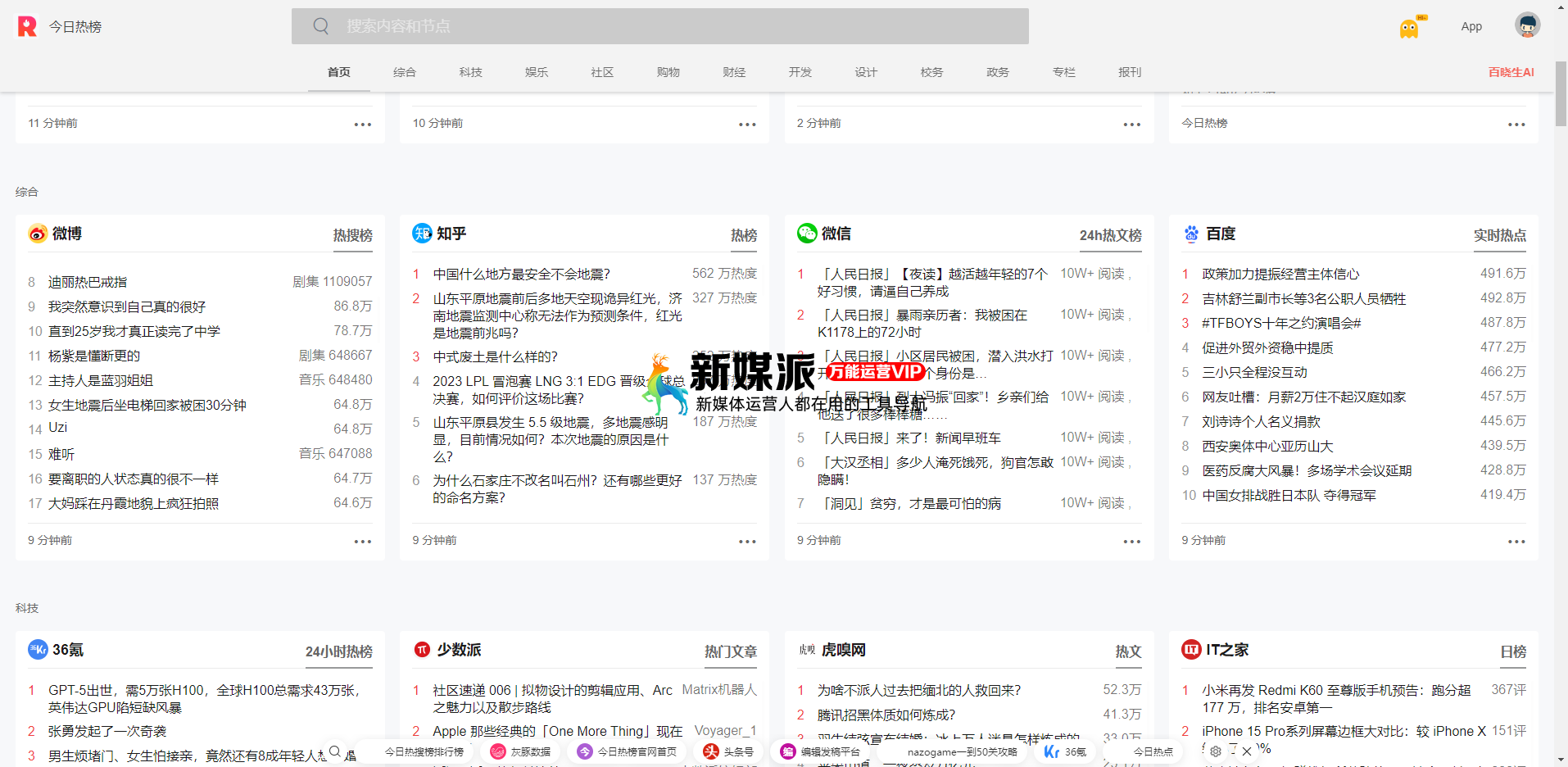This screenshot has height=767, width=1568.
Task: Click the 36氪 24小时热榜 label
Action: pyautogui.click(x=338, y=651)
